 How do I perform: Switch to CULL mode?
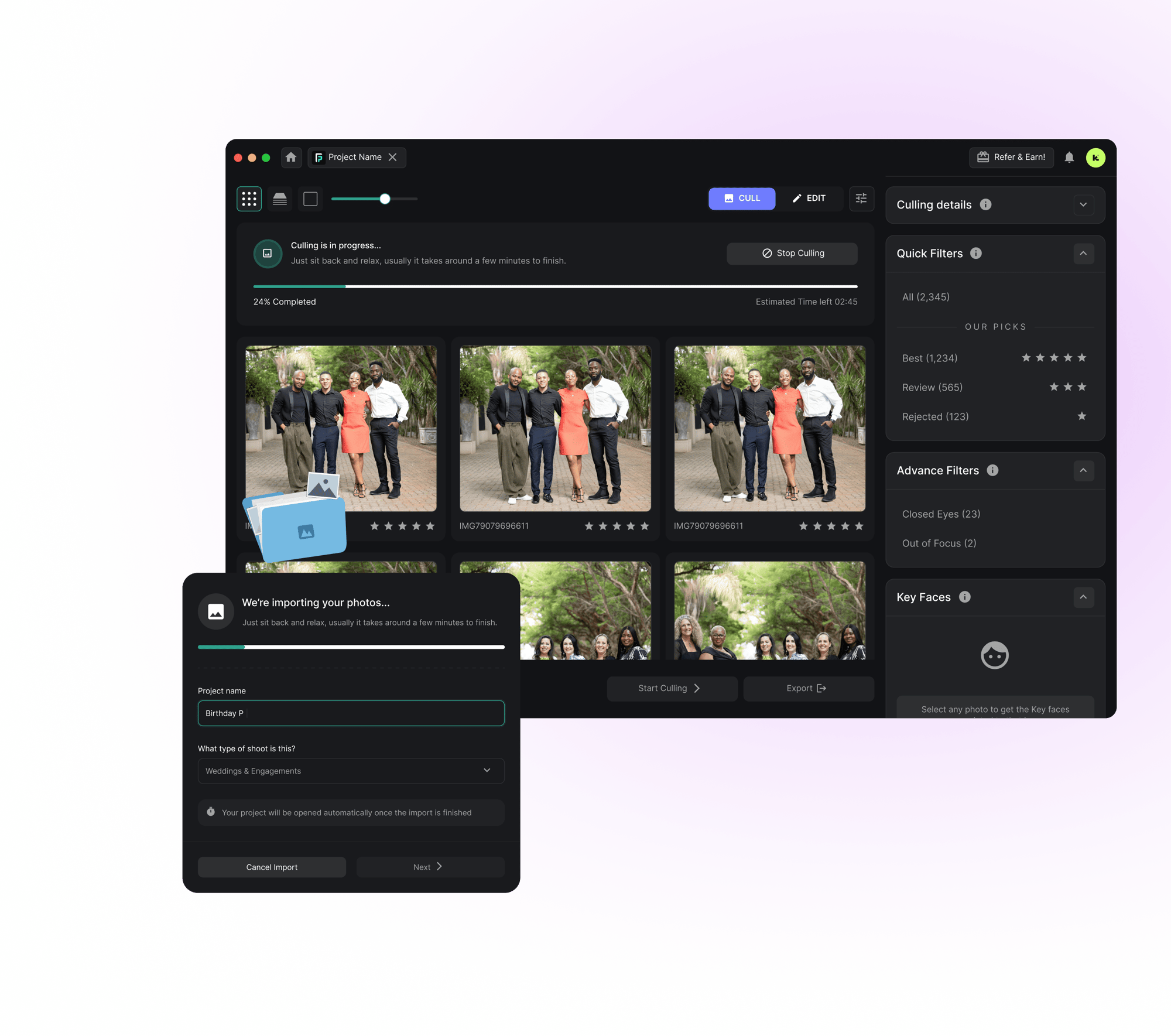(741, 199)
